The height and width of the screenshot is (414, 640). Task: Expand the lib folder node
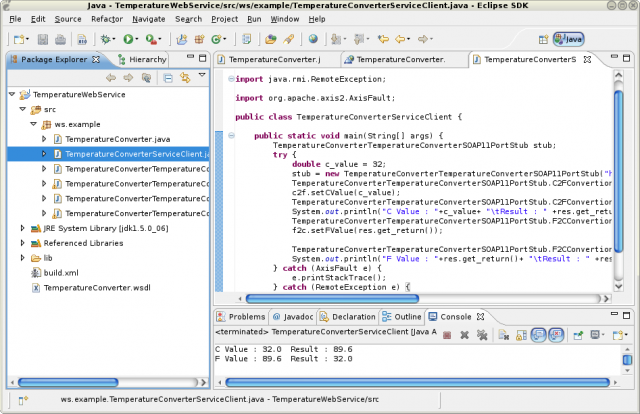(23, 258)
